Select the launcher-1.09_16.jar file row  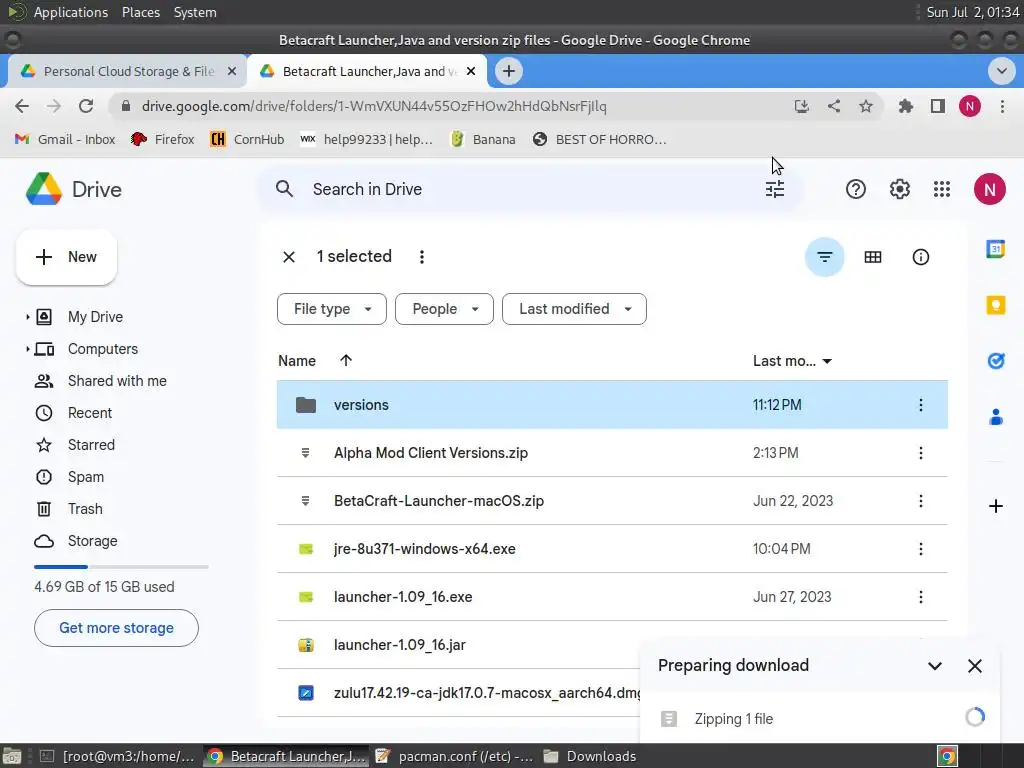pos(613,645)
